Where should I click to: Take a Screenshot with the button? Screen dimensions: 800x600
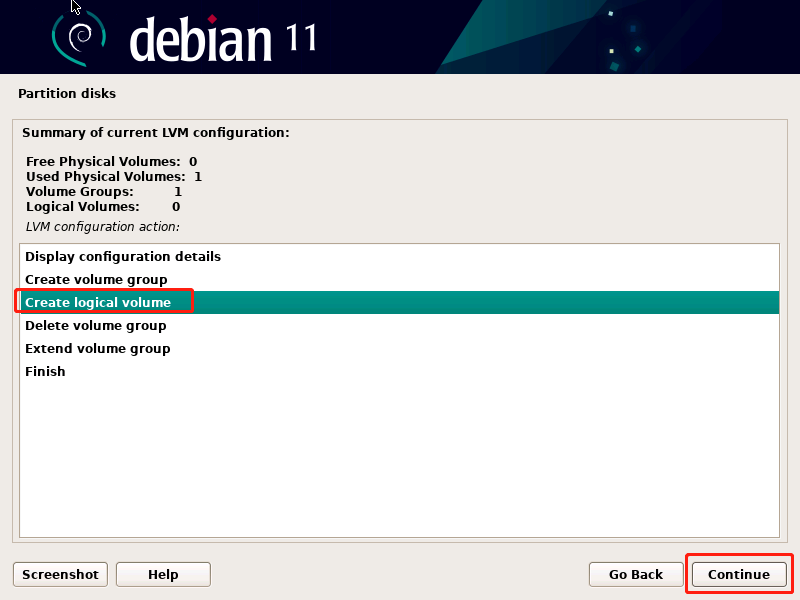[x=60, y=574]
